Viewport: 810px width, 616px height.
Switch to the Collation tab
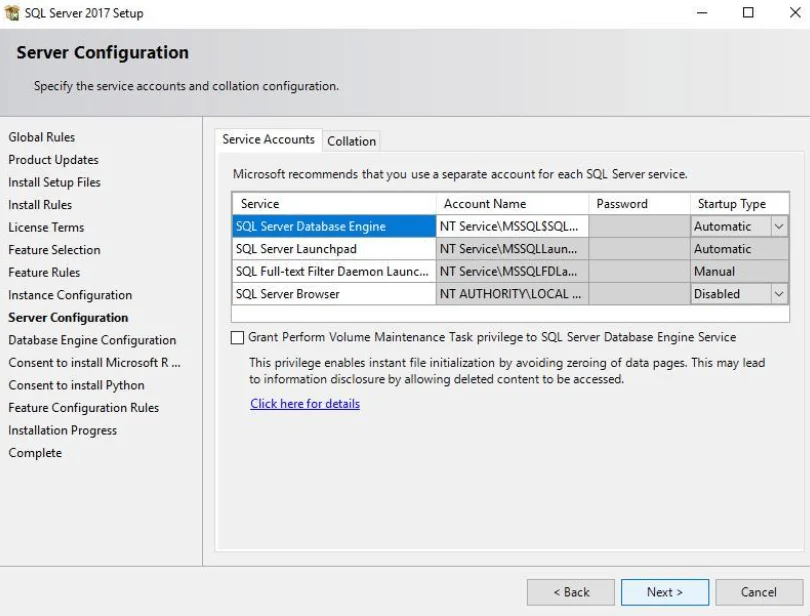coord(351,141)
